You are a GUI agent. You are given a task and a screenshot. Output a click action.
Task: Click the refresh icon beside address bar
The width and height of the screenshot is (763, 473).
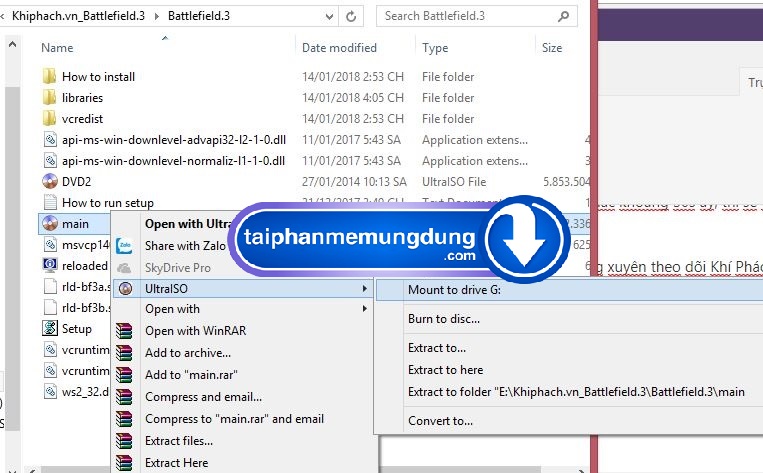(x=351, y=17)
